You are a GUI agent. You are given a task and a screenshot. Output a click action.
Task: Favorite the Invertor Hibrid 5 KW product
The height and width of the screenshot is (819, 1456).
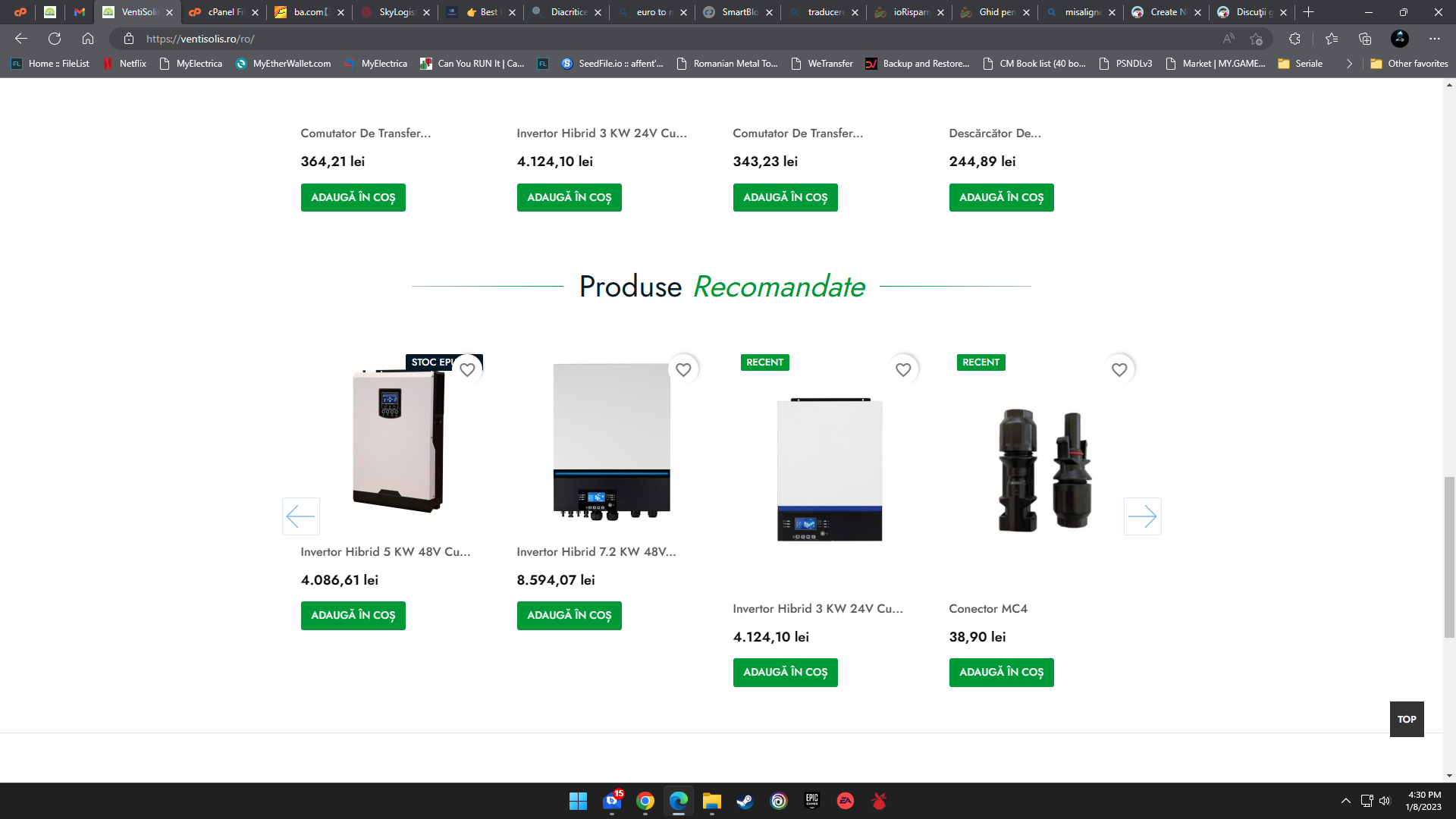click(x=467, y=369)
